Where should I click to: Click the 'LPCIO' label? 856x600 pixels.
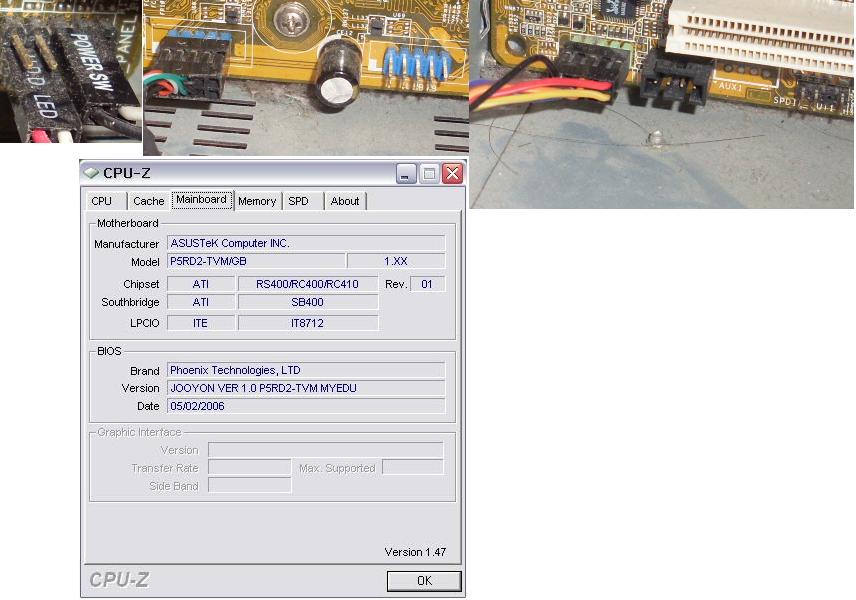145,323
